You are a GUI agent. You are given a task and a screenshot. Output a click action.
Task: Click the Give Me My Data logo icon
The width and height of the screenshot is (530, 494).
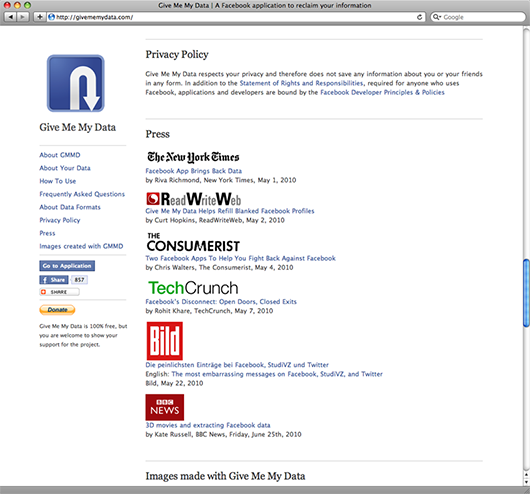click(x=76, y=83)
